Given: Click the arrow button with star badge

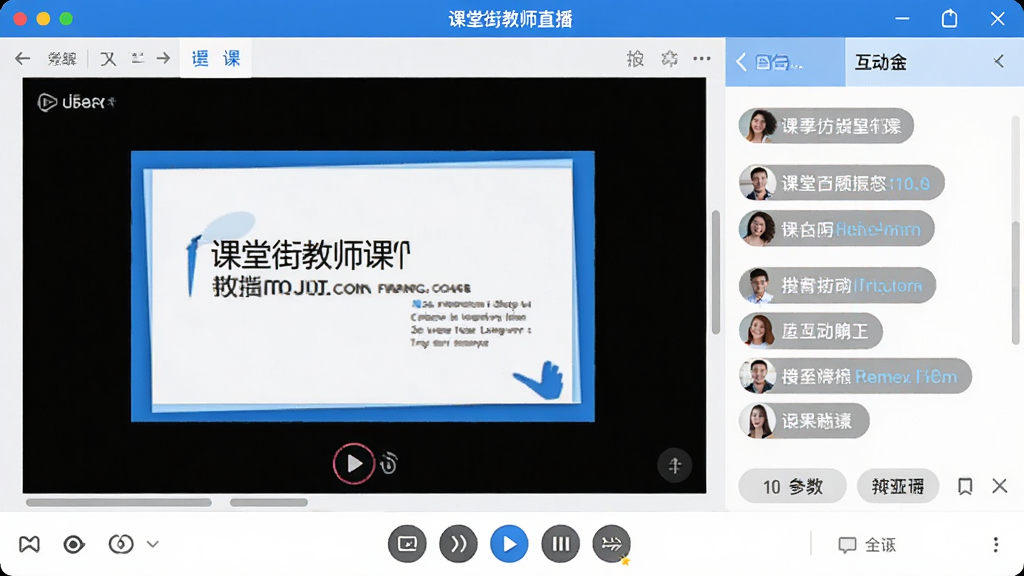Looking at the screenshot, I should coord(612,543).
